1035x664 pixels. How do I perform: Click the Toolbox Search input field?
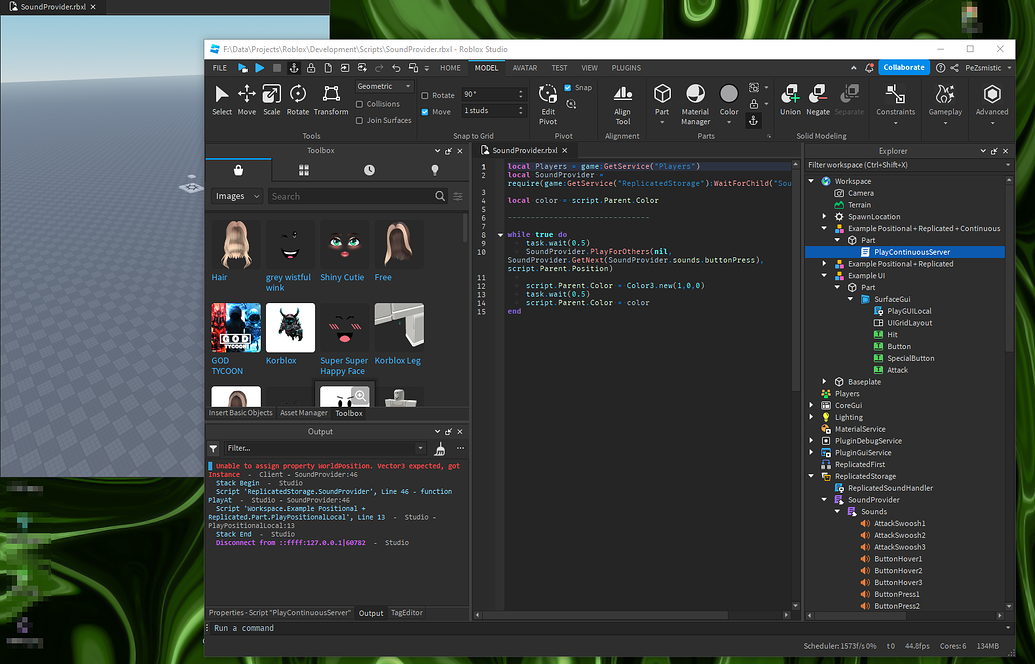click(351, 196)
